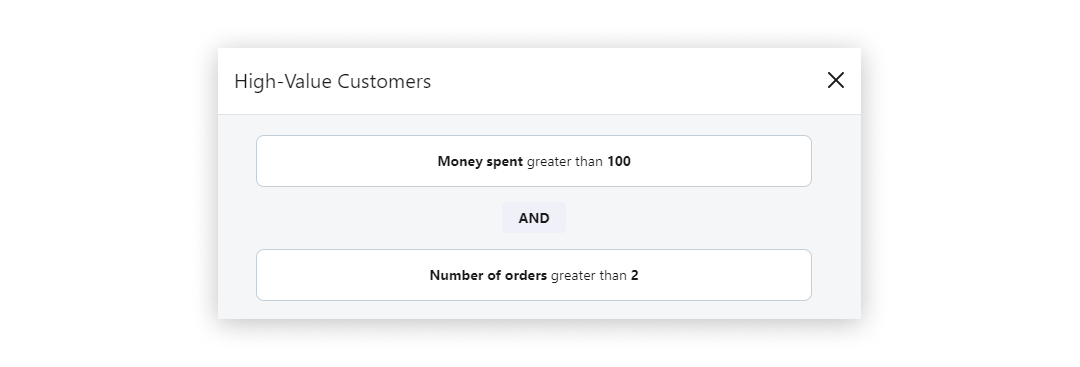
Task: Click the value 100 in the first condition
Action: tap(619, 162)
